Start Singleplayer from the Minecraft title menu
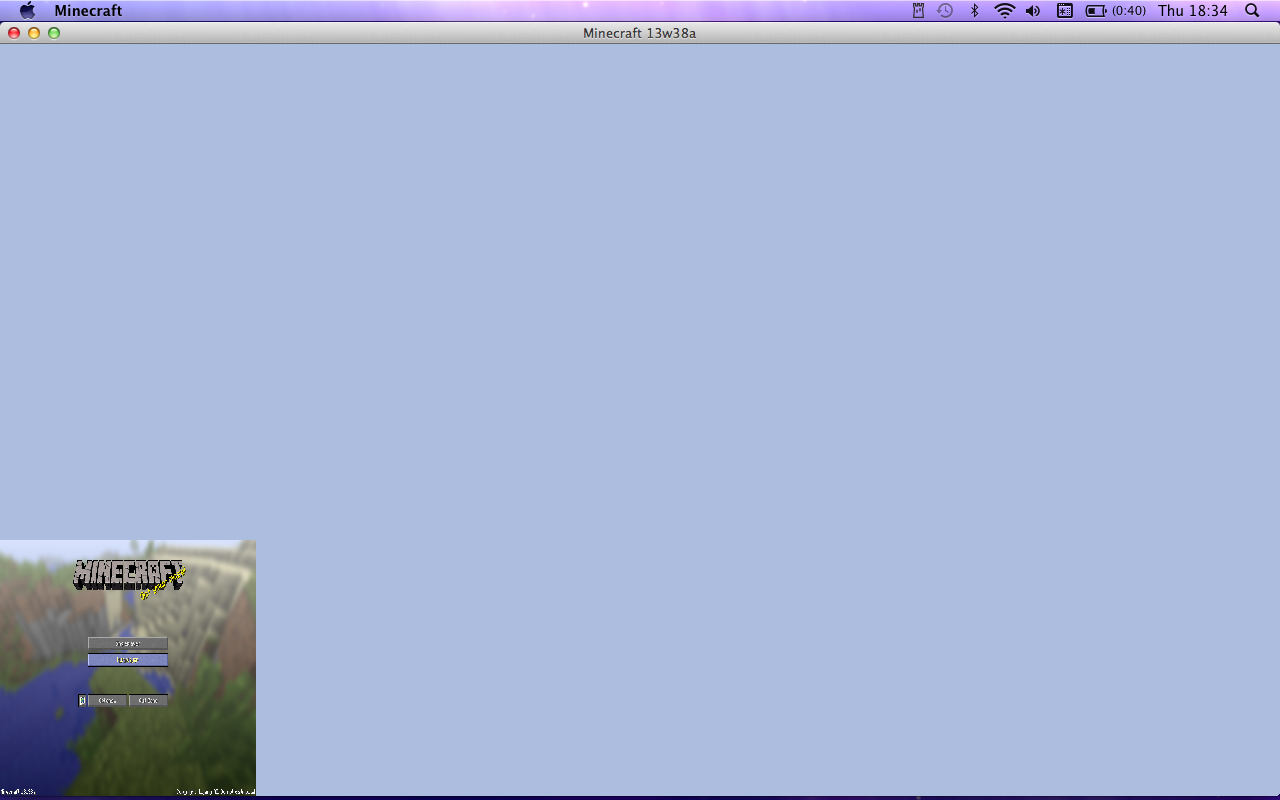This screenshot has height=800, width=1280. point(127,644)
